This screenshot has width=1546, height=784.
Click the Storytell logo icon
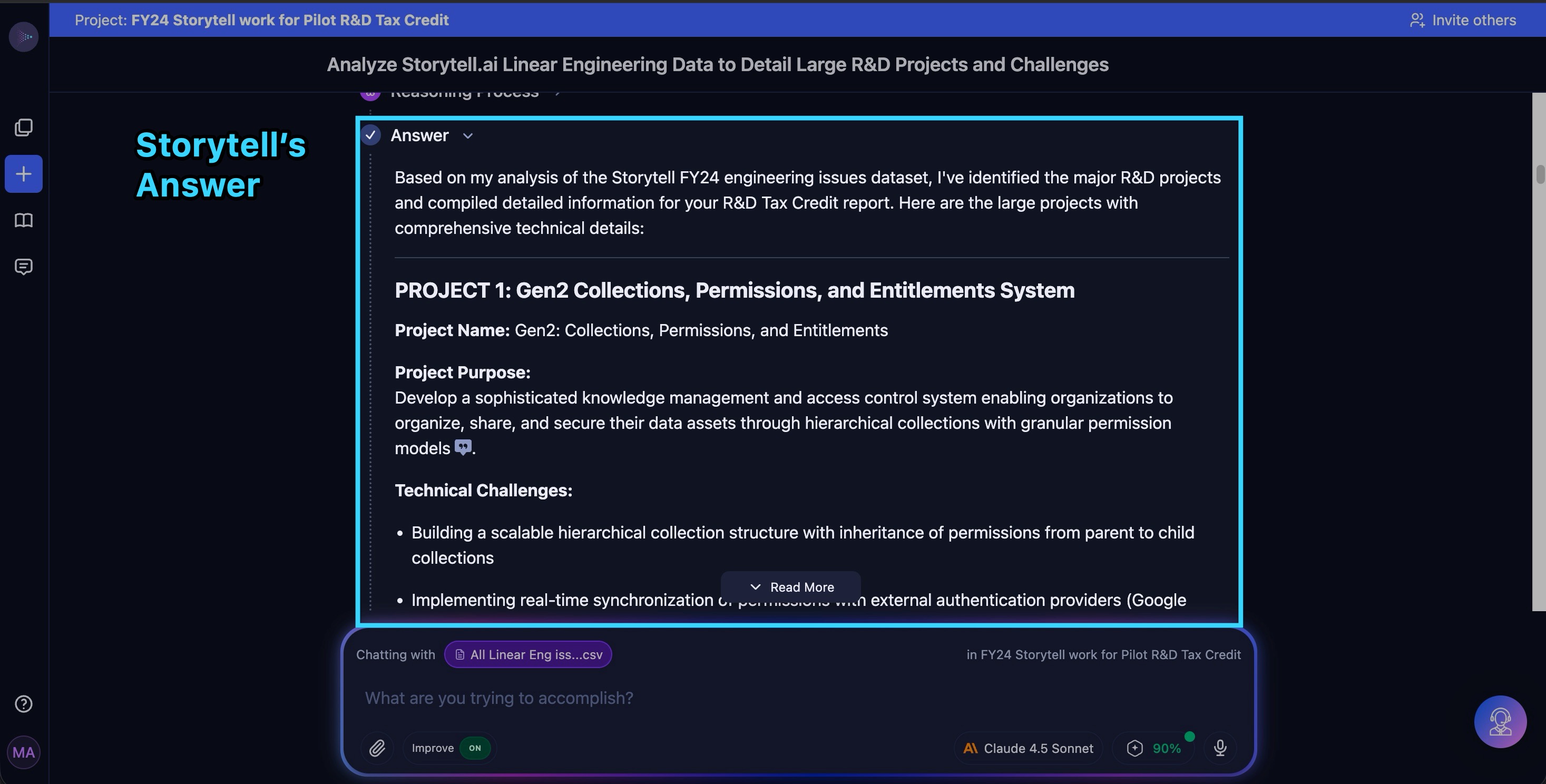coord(24,37)
